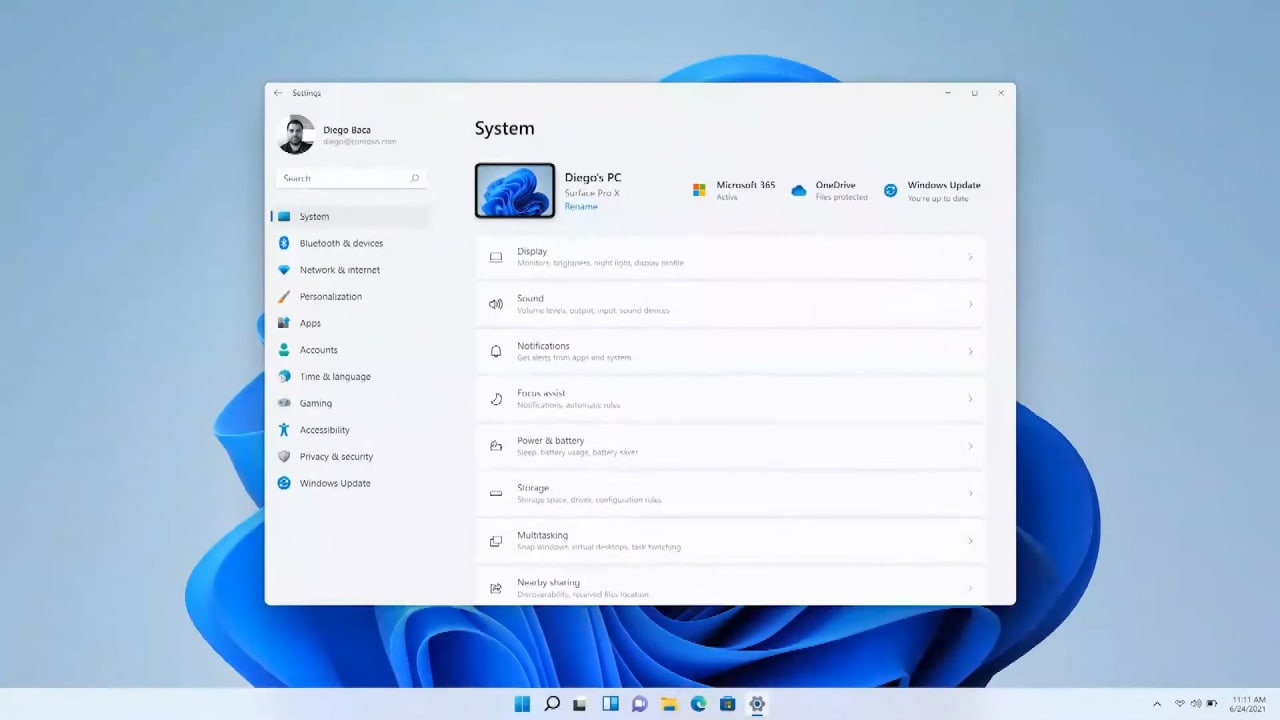Viewport: 1280px width, 720px height.
Task: Click the OneDrive cloud icon
Action: [799, 190]
